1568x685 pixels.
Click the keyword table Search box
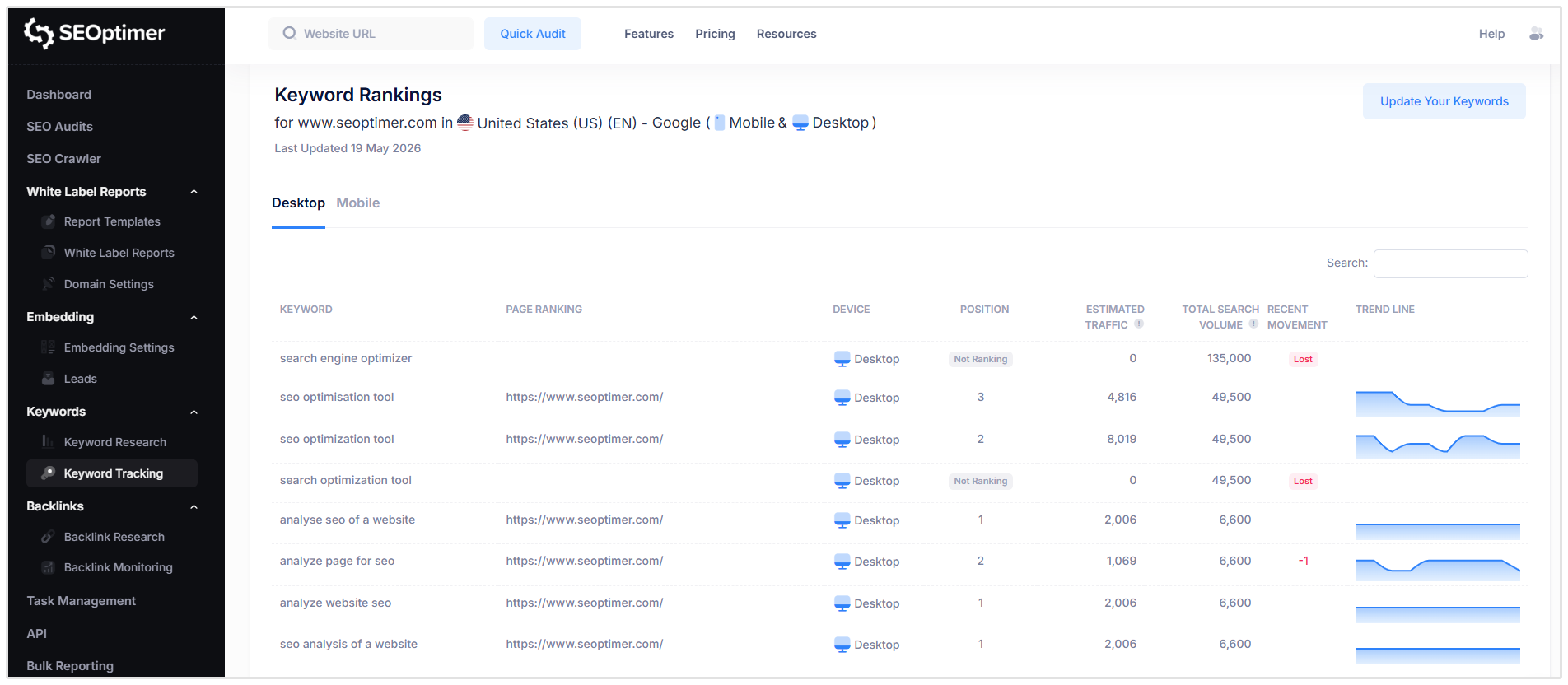click(x=1450, y=263)
